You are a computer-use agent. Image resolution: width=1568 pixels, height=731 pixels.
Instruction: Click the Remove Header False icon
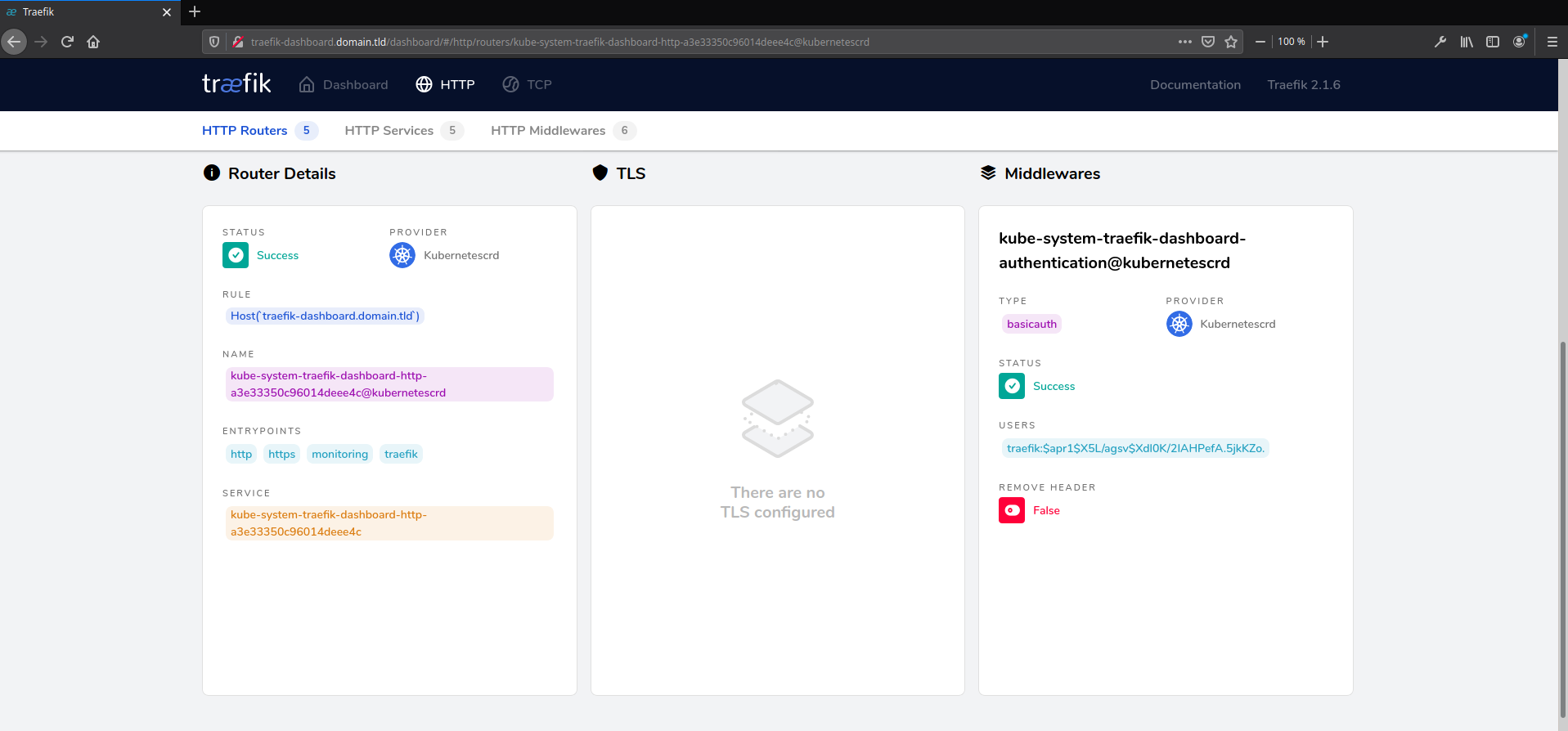[1012, 510]
